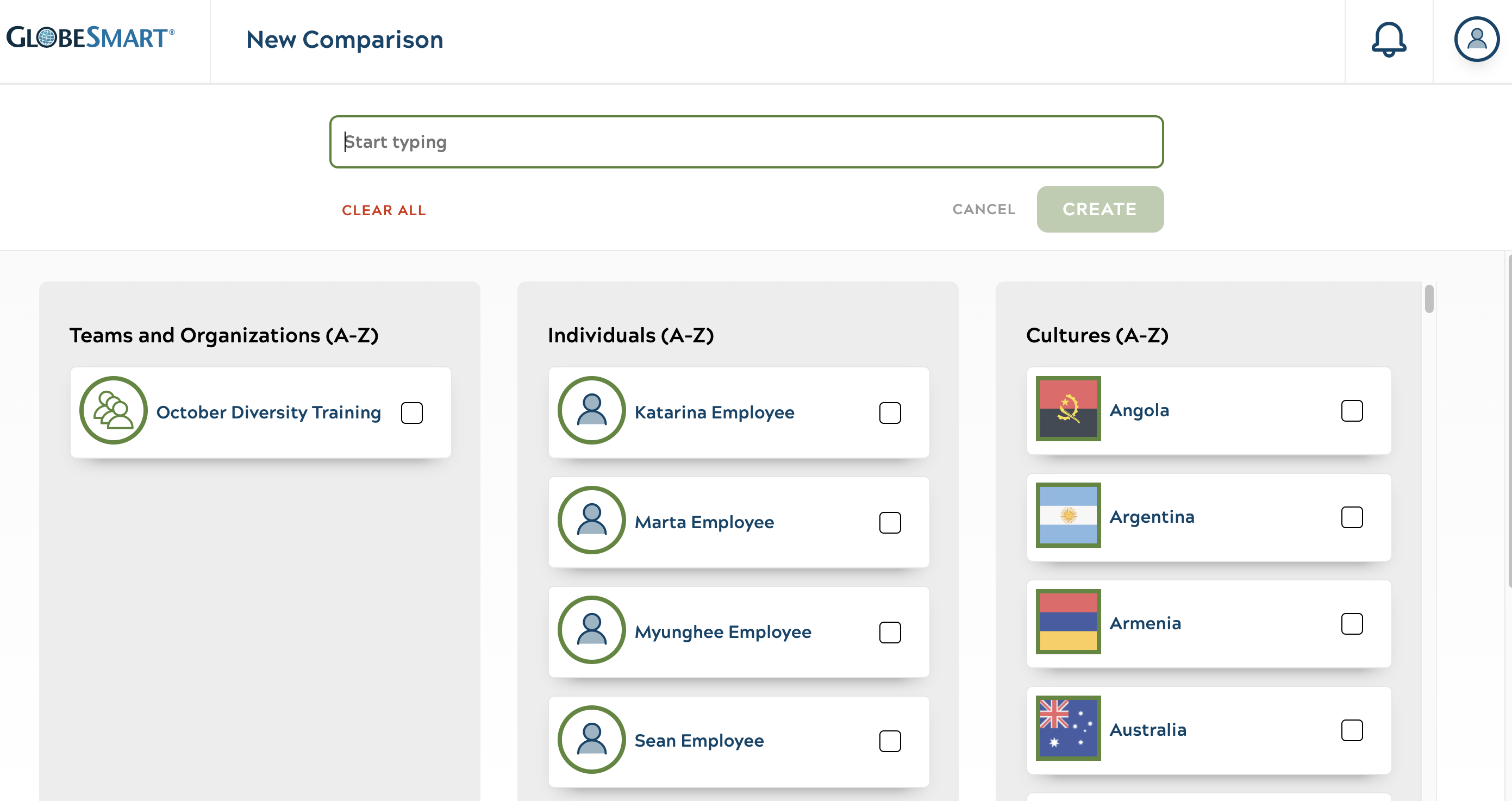Go to GlobeSmart home via logo

(90, 37)
